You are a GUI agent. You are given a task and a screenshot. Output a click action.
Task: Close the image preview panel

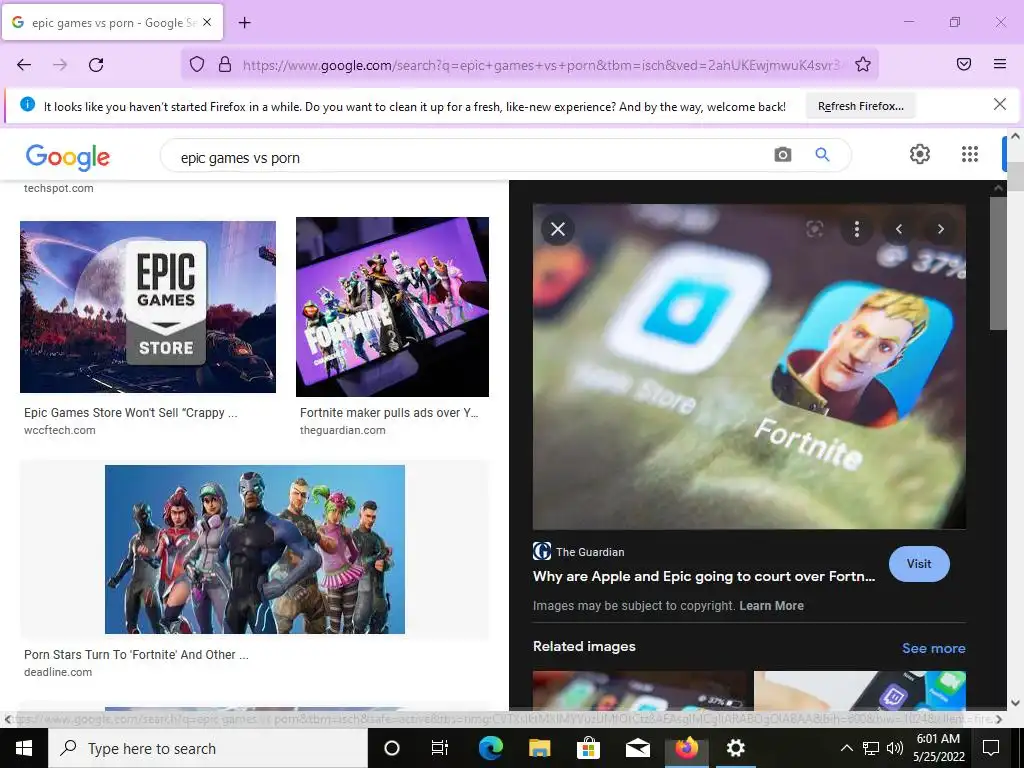click(558, 229)
